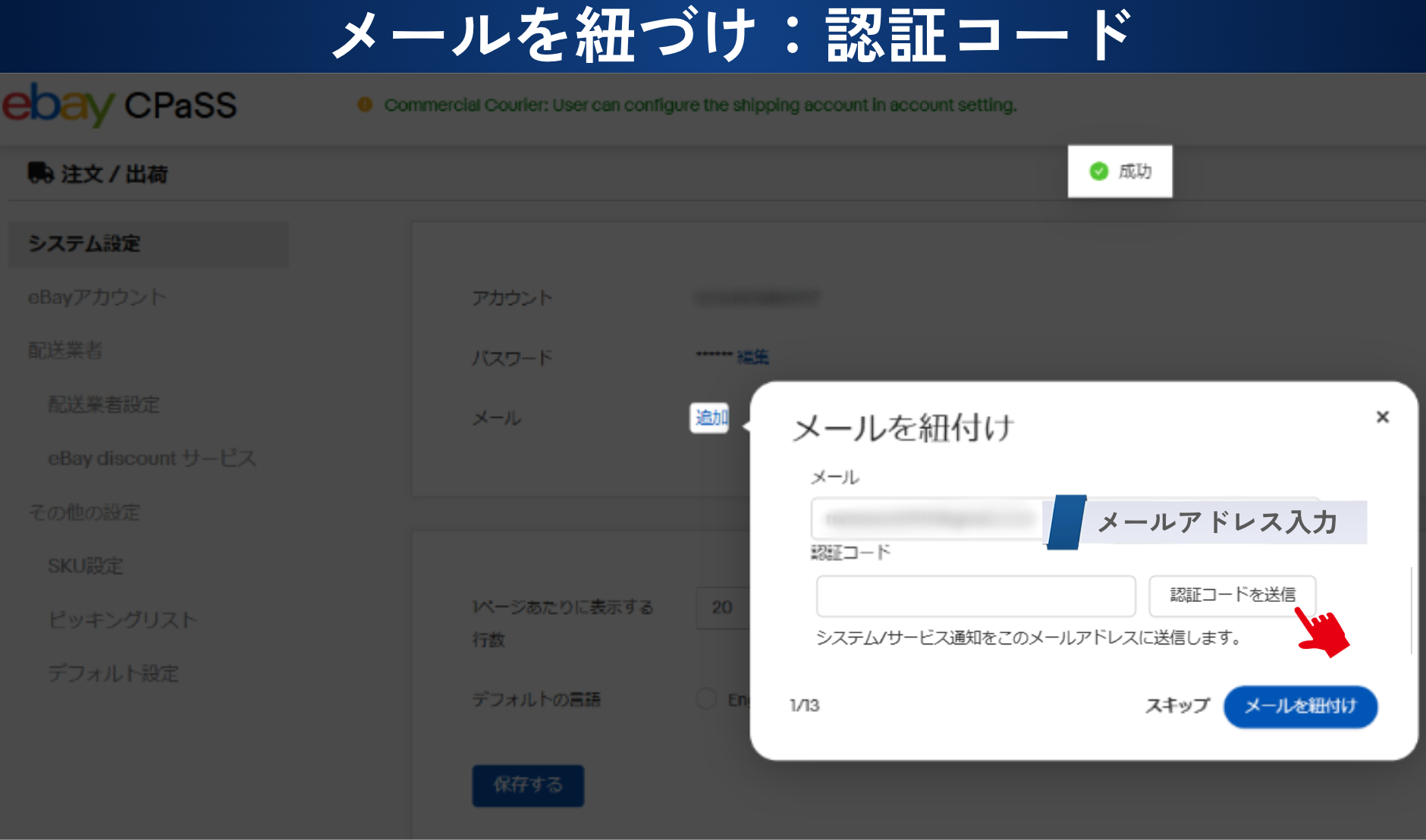Click the システム/サービス通知 description text
This screenshot has height=840, width=1426.
pos(1028,638)
